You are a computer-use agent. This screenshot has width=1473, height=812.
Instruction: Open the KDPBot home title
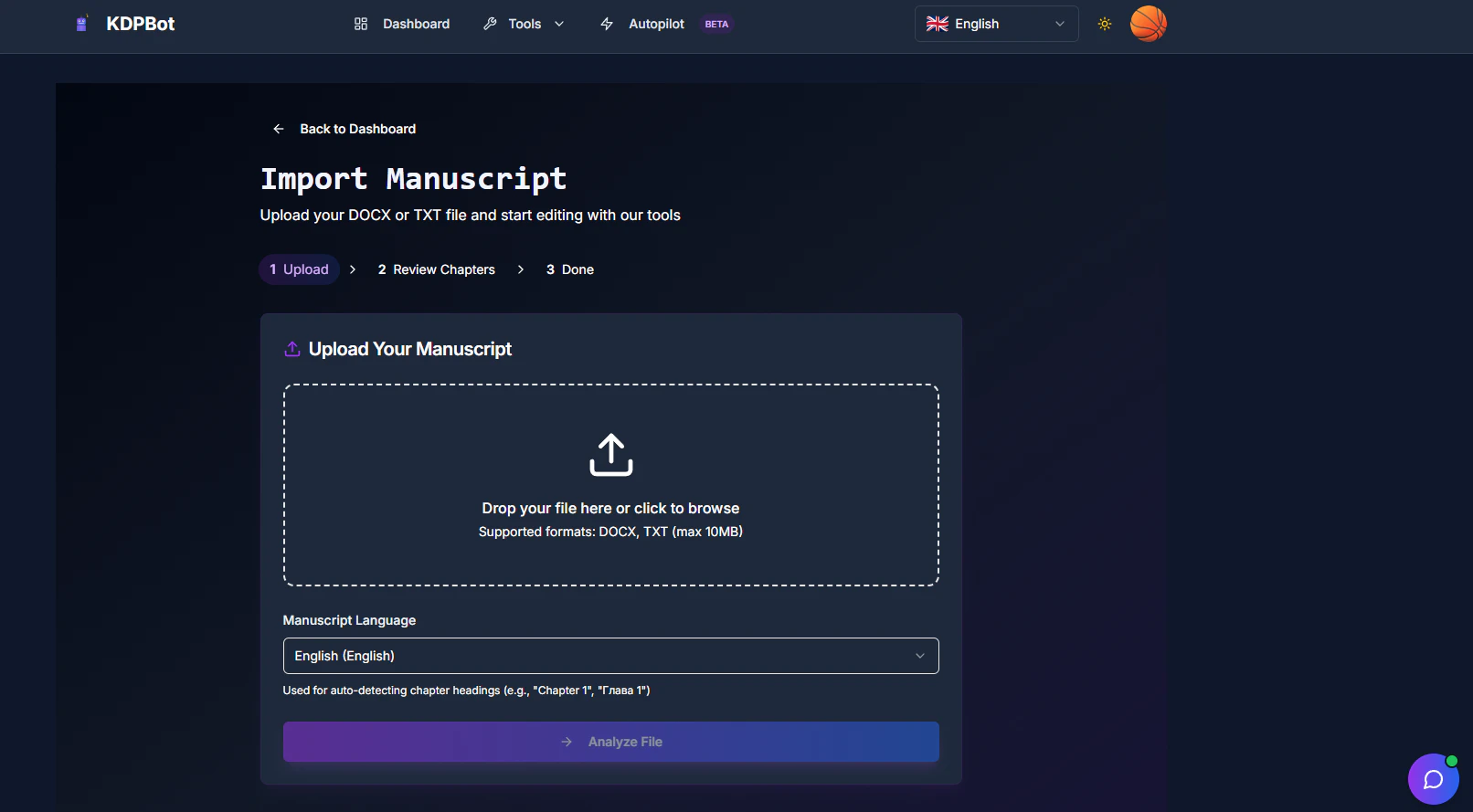pyautogui.click(x=140, y=24)
